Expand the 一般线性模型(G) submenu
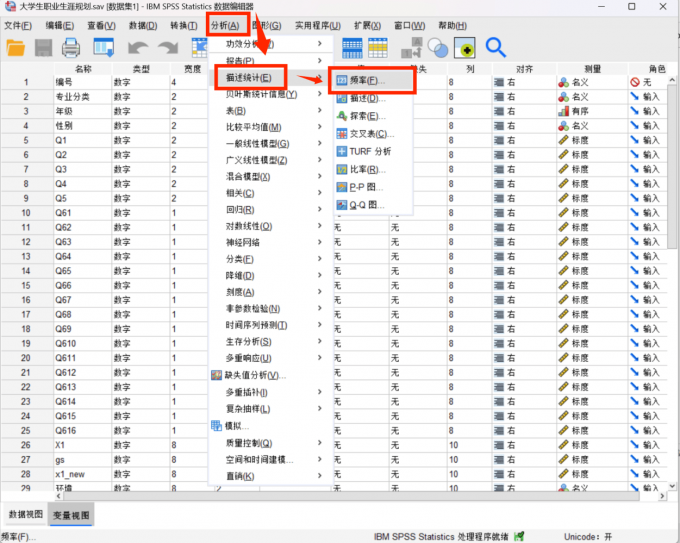The image size is (680, 543). [271, 144]
